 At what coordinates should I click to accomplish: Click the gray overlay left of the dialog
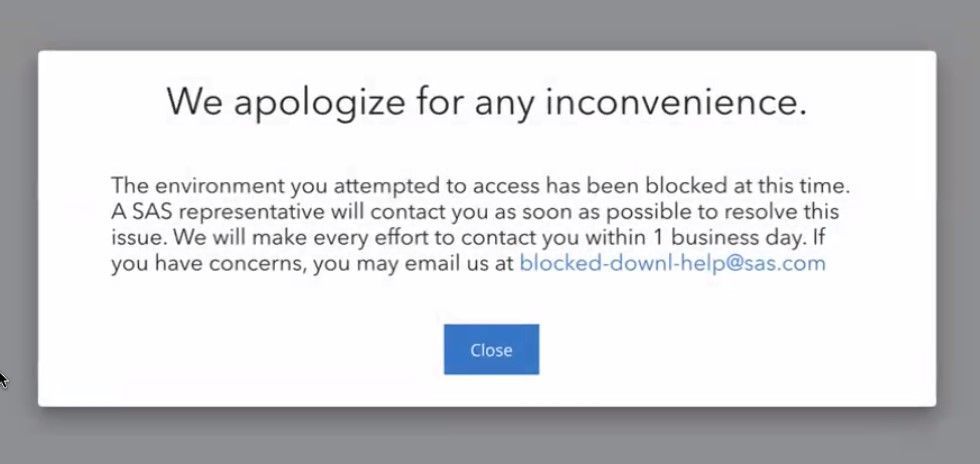click(18, 230)
